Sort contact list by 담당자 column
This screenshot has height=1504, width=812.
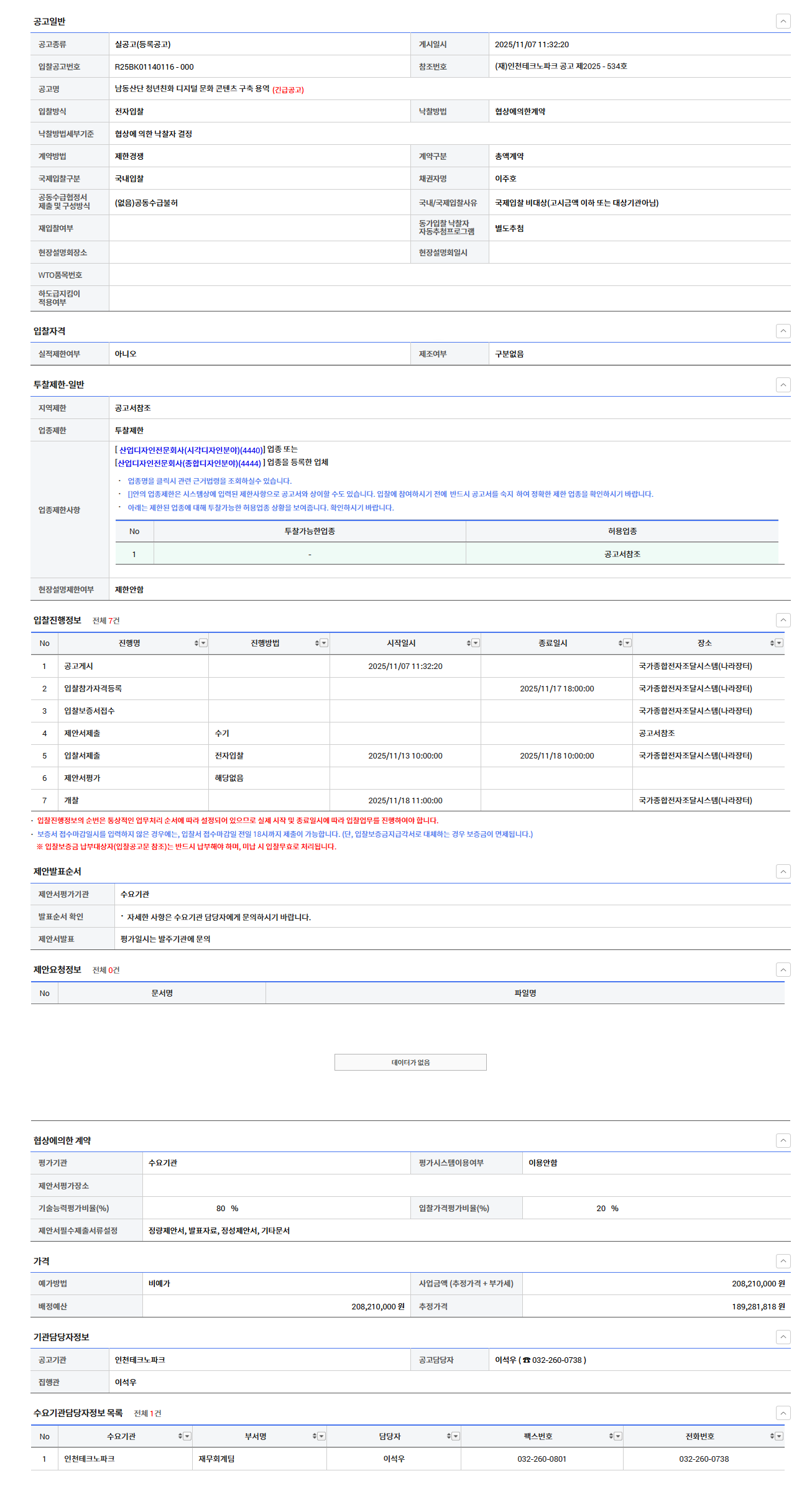(x=448, y=1436)
